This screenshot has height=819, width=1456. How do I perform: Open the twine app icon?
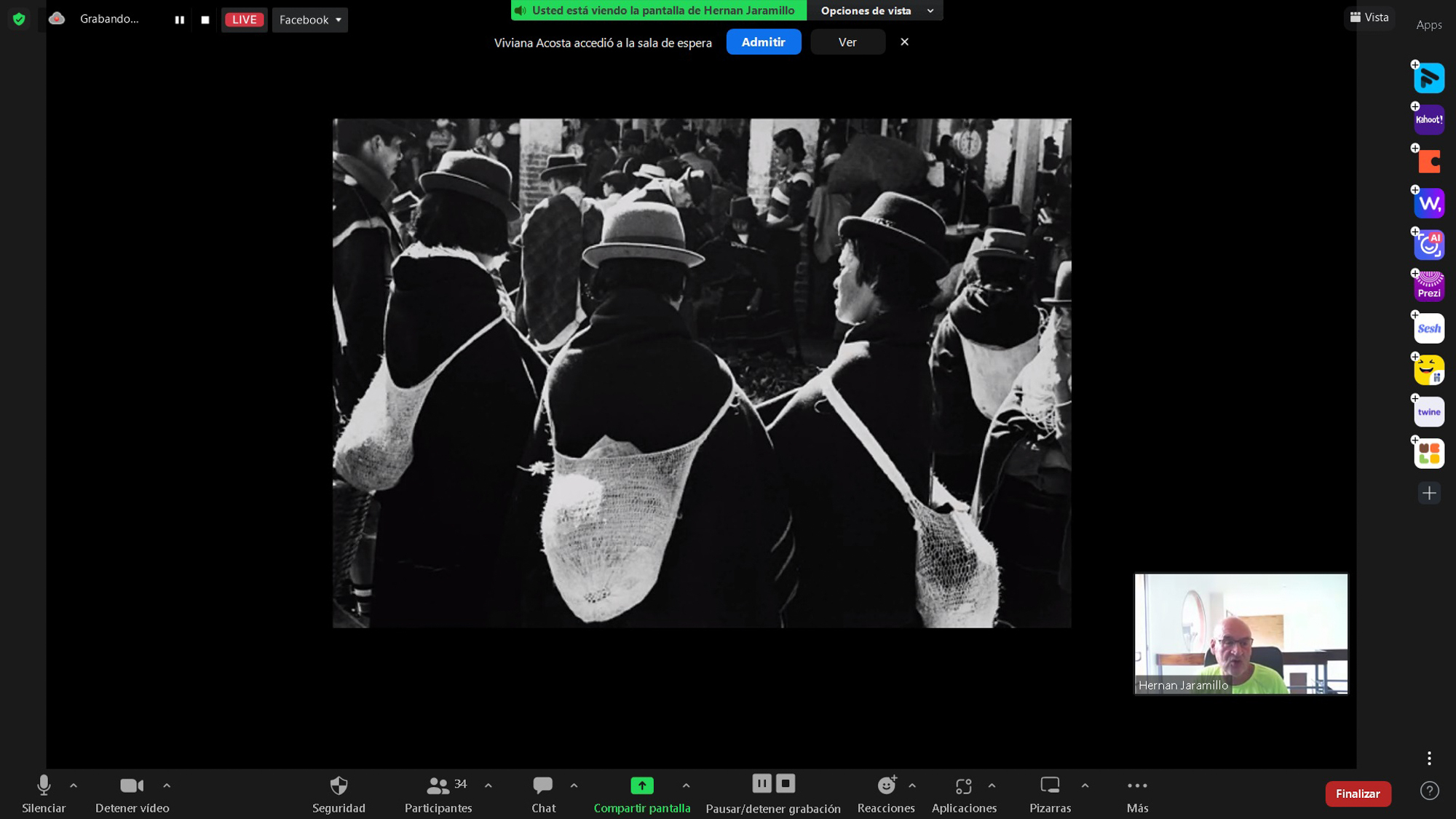pos(1428,412)
